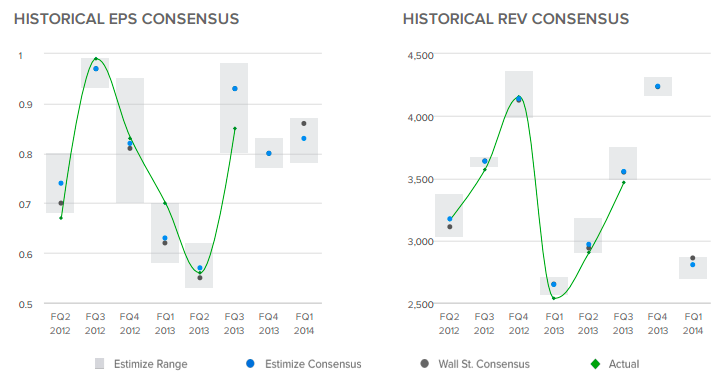722x387 pixels.
Task: Click the EPS Estimize Consensus dot for FQ1 2014
Action: pos(304,138)
